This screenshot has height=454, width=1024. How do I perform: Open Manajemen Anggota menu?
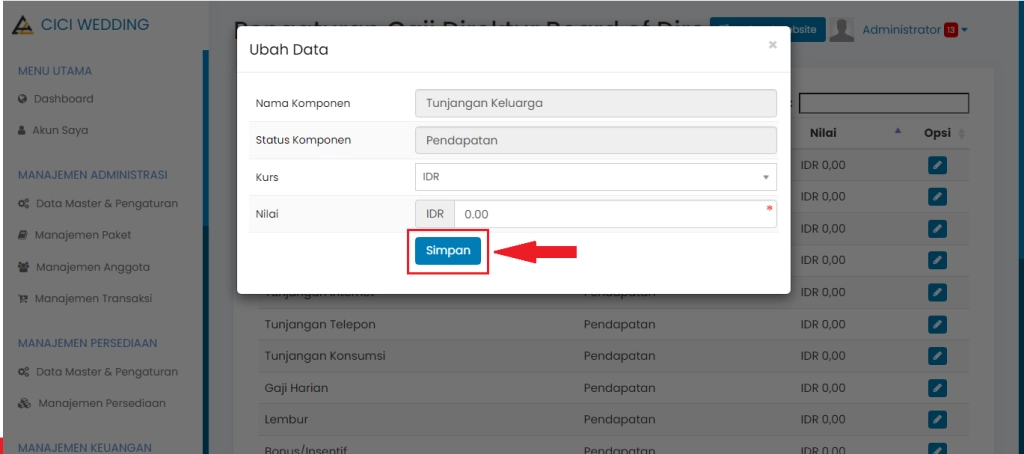click(93, 267)
